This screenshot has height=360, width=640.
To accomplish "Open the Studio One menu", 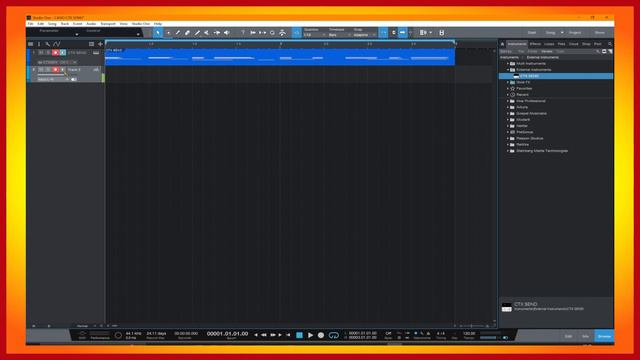I will point(141,24).
